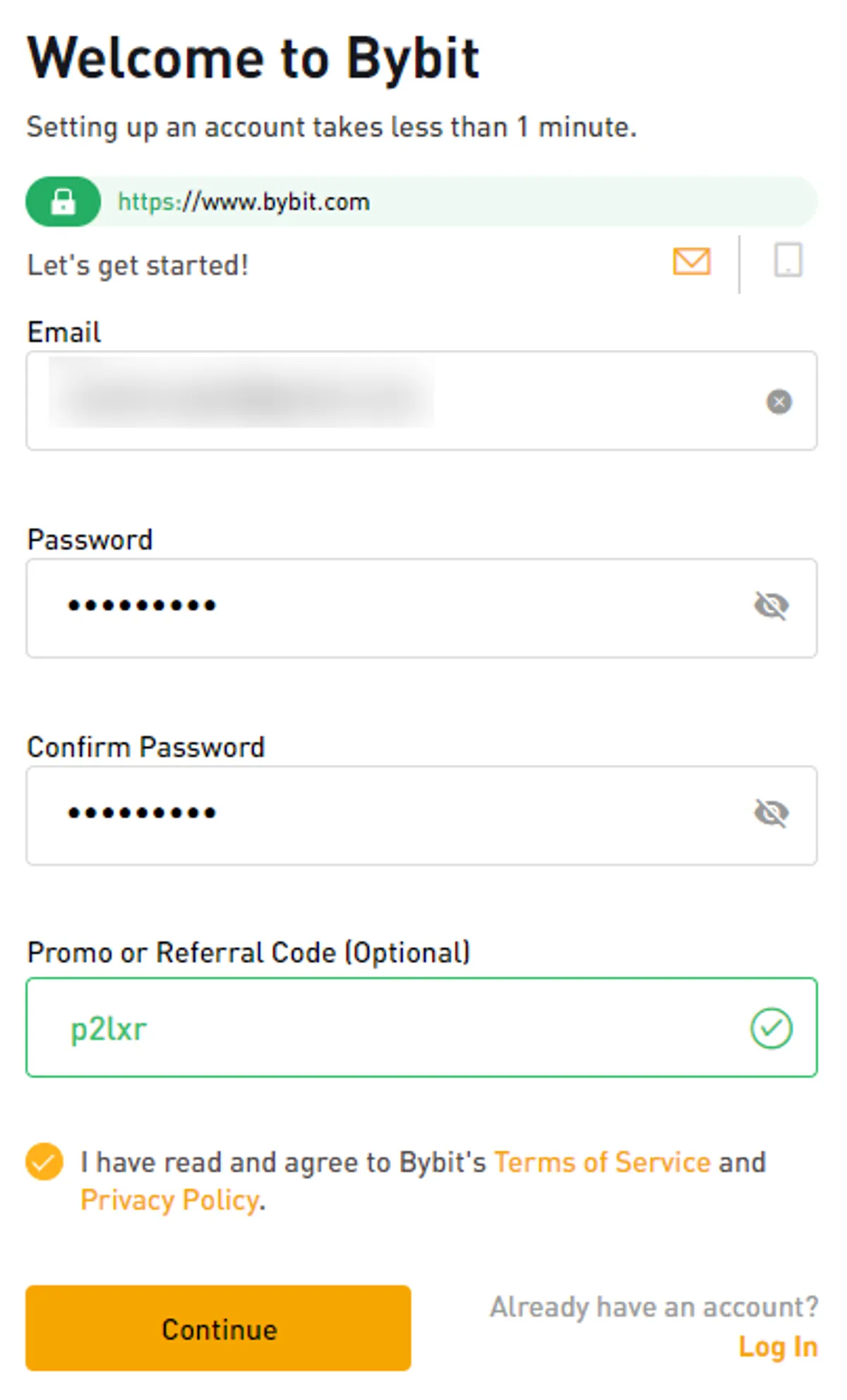Viewport: 847px width, 1400px height.
Task: Open the Privacy Policy link
Action: 170,1200
